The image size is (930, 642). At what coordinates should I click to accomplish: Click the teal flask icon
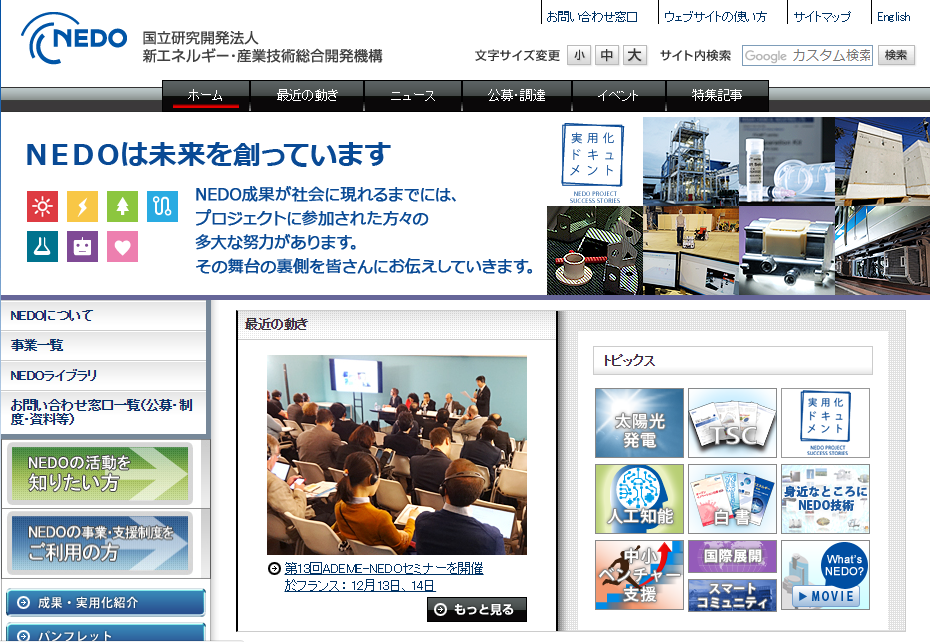[42, 246]
